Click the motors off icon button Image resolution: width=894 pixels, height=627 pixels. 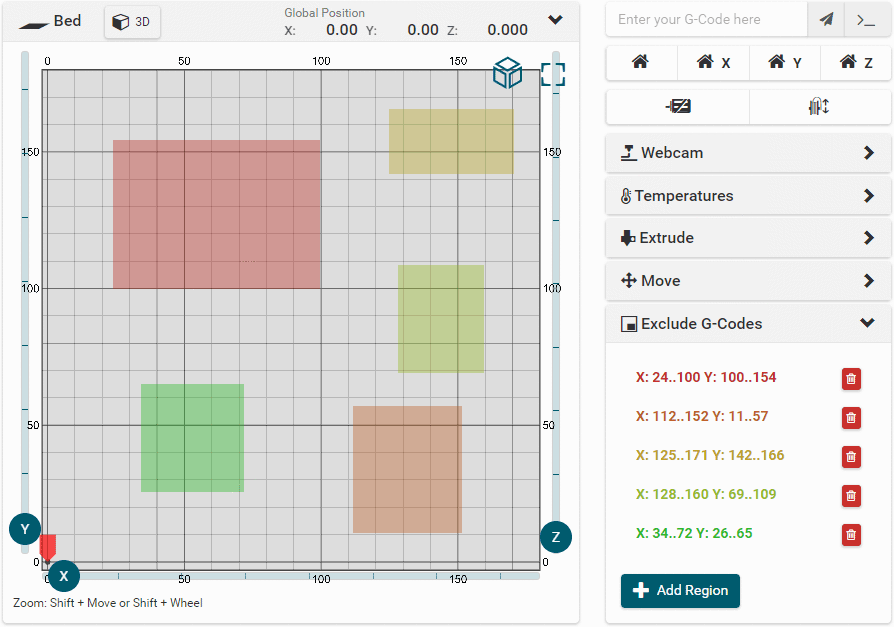677,107
